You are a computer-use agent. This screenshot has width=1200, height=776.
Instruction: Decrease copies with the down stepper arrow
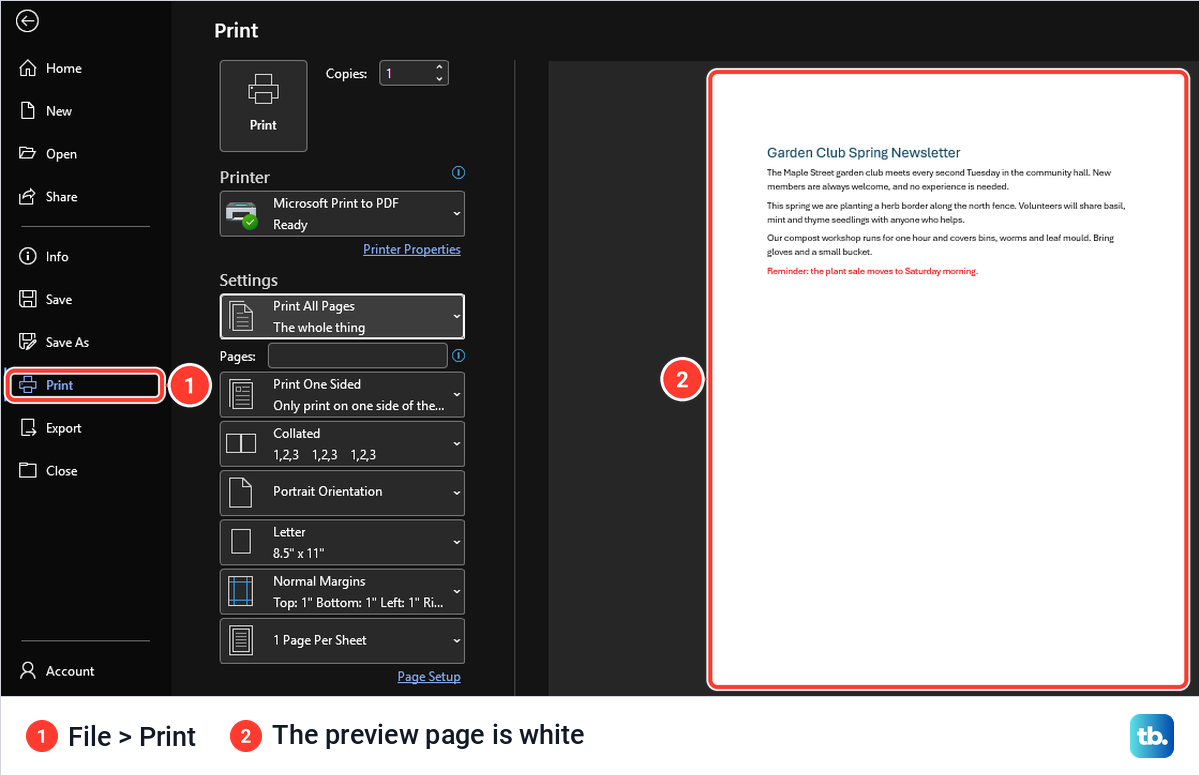pos(439,79)
